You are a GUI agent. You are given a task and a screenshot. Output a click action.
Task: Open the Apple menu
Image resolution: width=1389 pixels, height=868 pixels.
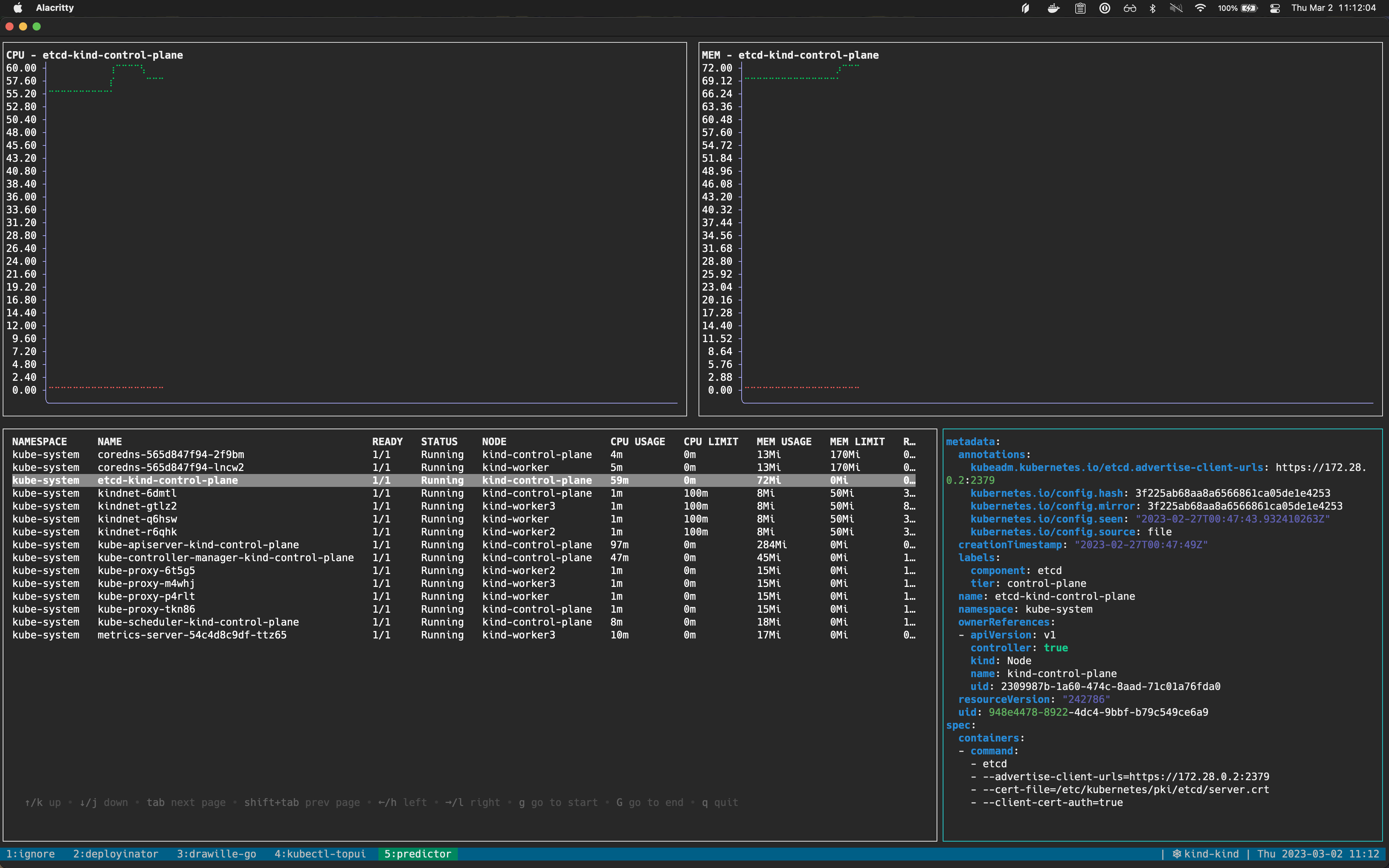(18, 8)
